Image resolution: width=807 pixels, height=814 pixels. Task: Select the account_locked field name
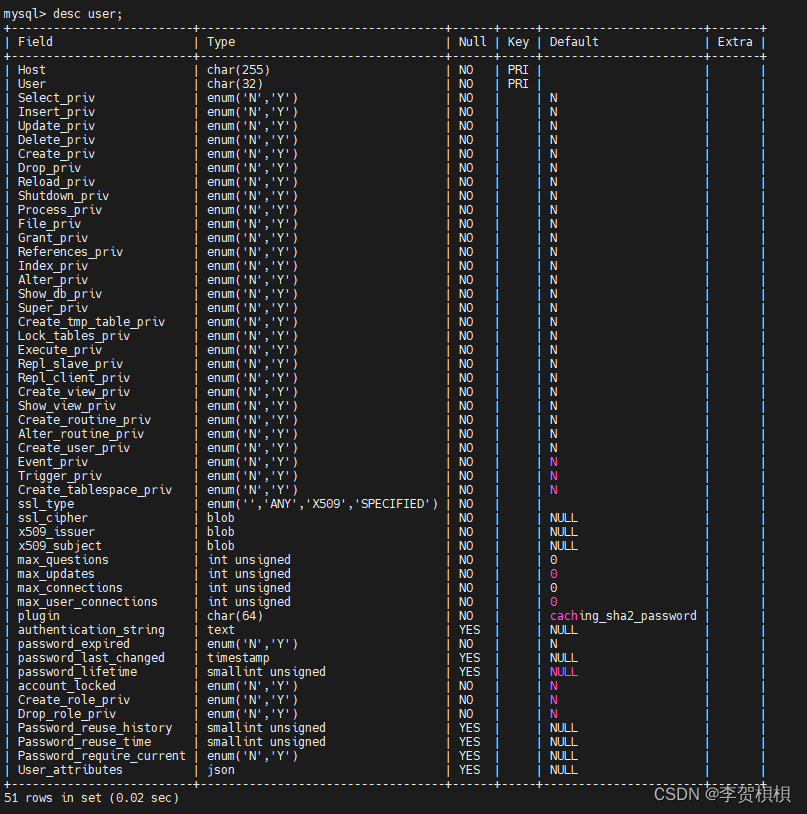click(x=67, y=687)
